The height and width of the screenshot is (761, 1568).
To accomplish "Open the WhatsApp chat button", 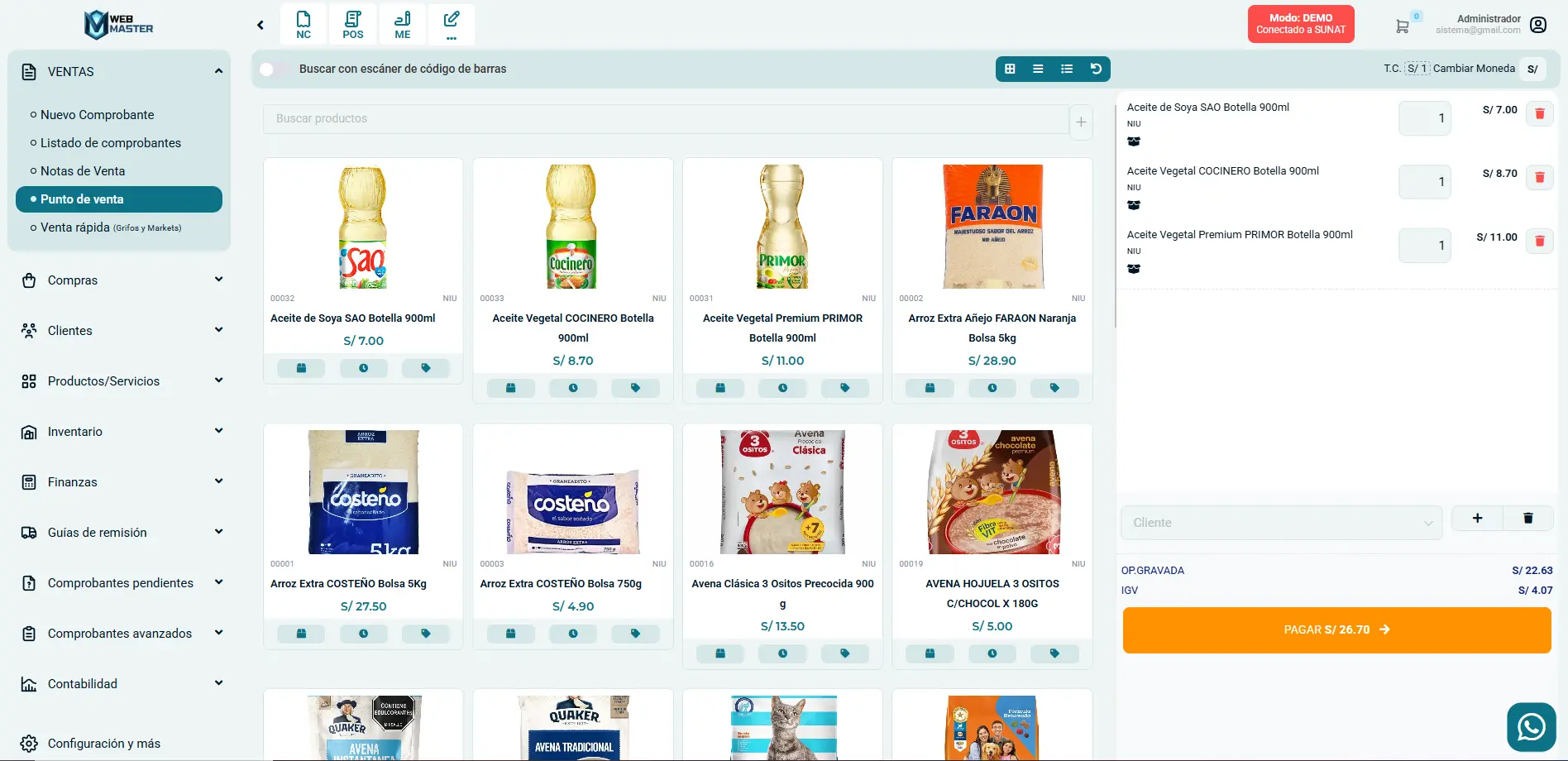I will coord(1532,727).
